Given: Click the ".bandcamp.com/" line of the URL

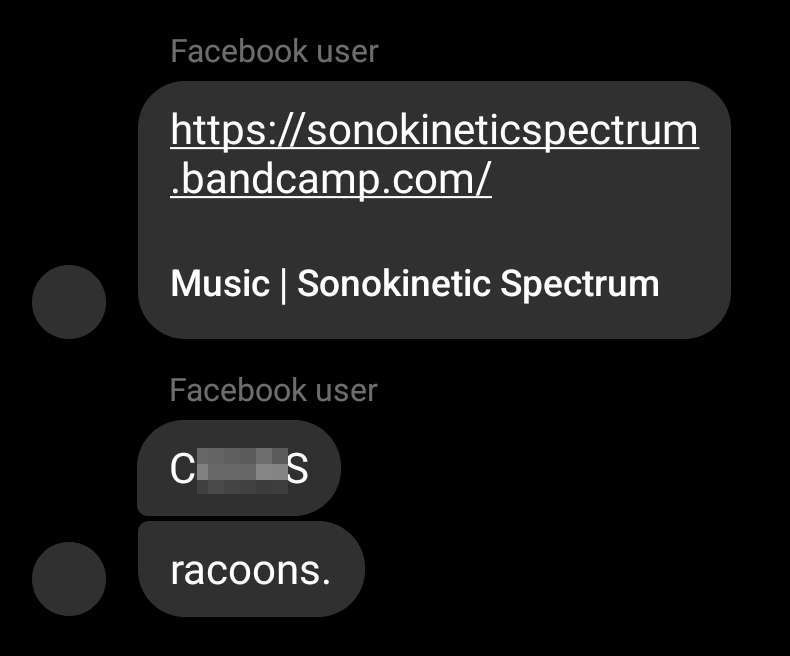Looking at the screenshot, I should [x=331, y=183].
